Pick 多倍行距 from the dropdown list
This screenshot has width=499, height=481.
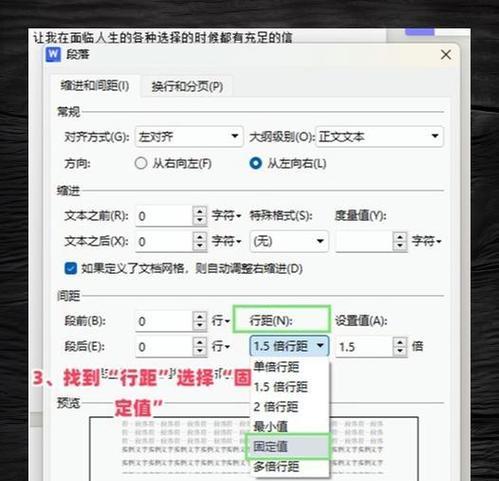pos(288,467)
